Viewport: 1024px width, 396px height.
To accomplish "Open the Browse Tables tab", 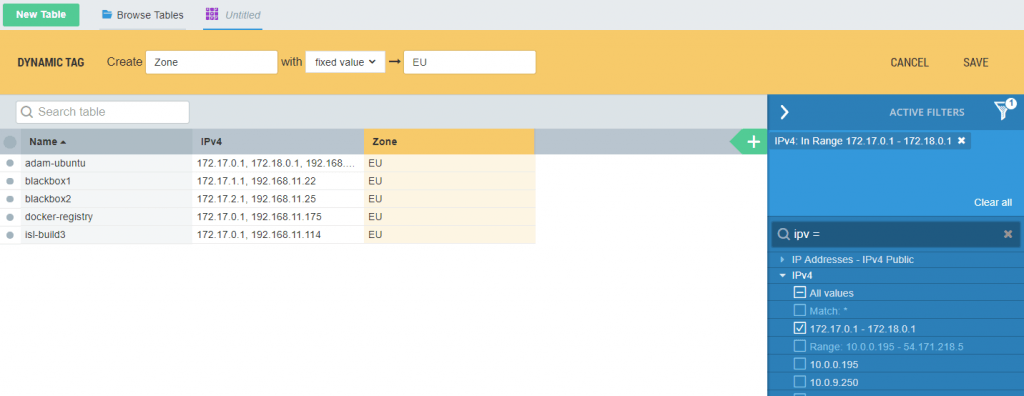I will pyautogui.click(x=143, y=15).
